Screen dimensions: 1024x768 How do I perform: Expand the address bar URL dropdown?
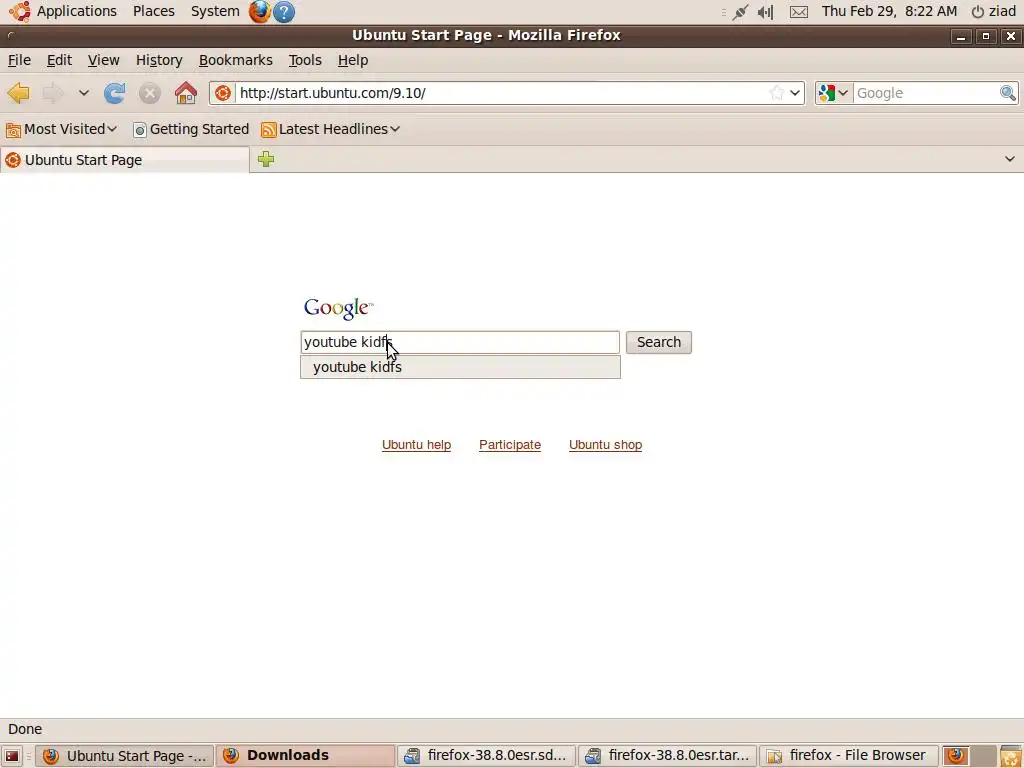point(795,93)
